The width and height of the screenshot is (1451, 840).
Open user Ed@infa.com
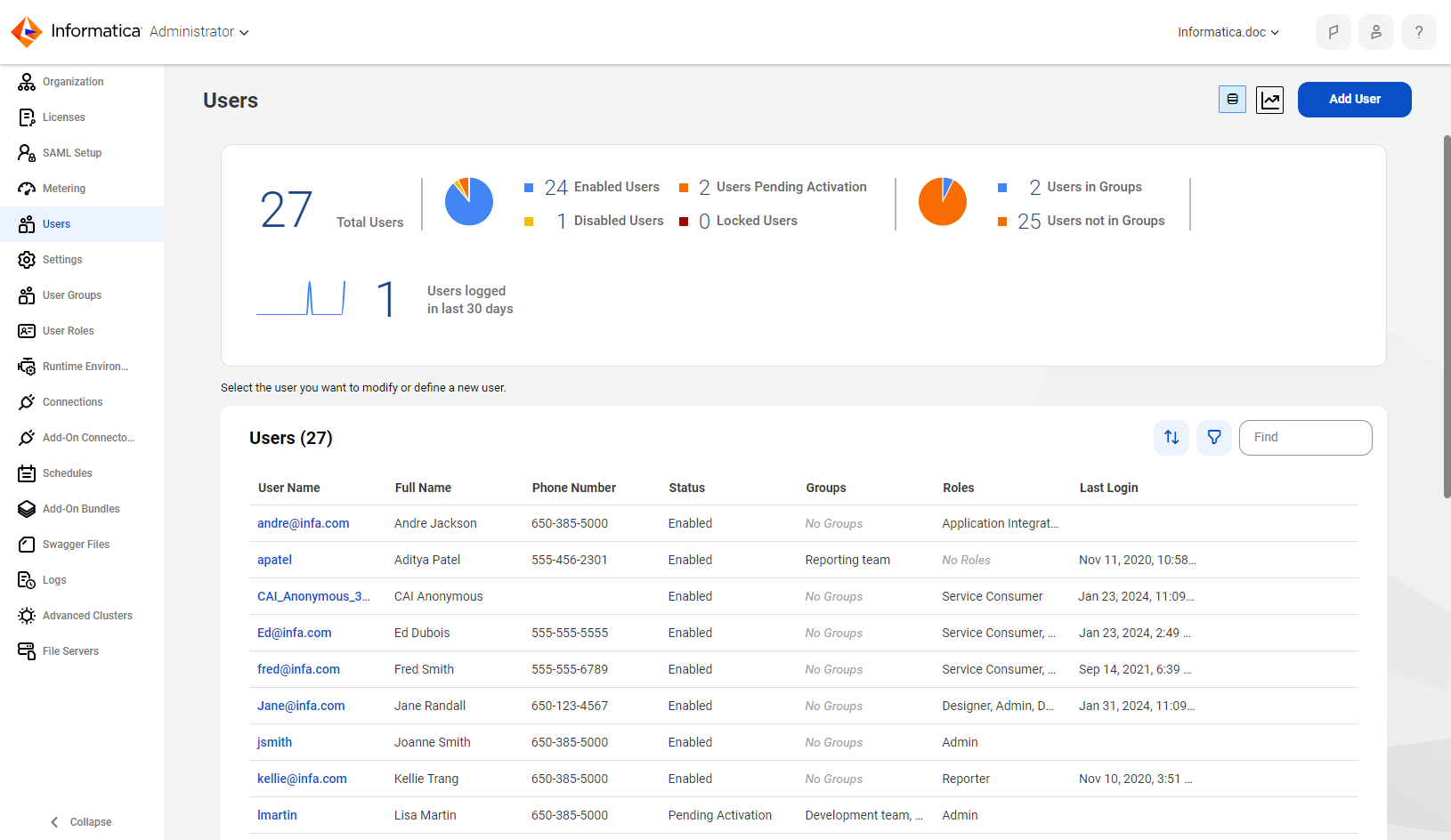tap(295, 633)
